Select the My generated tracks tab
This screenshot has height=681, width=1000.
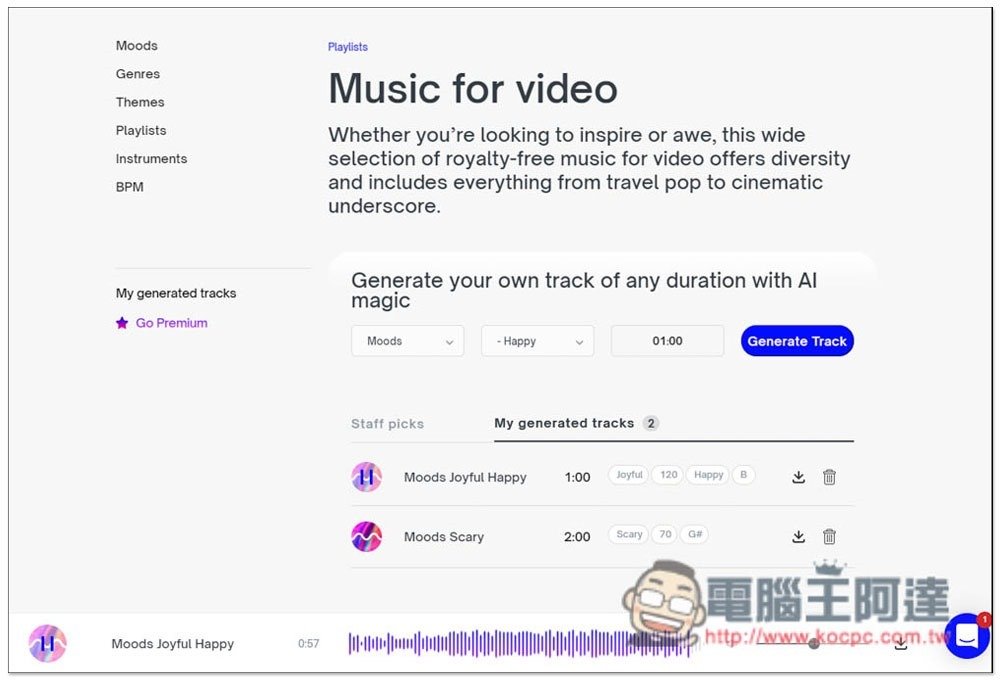point(564,423)
